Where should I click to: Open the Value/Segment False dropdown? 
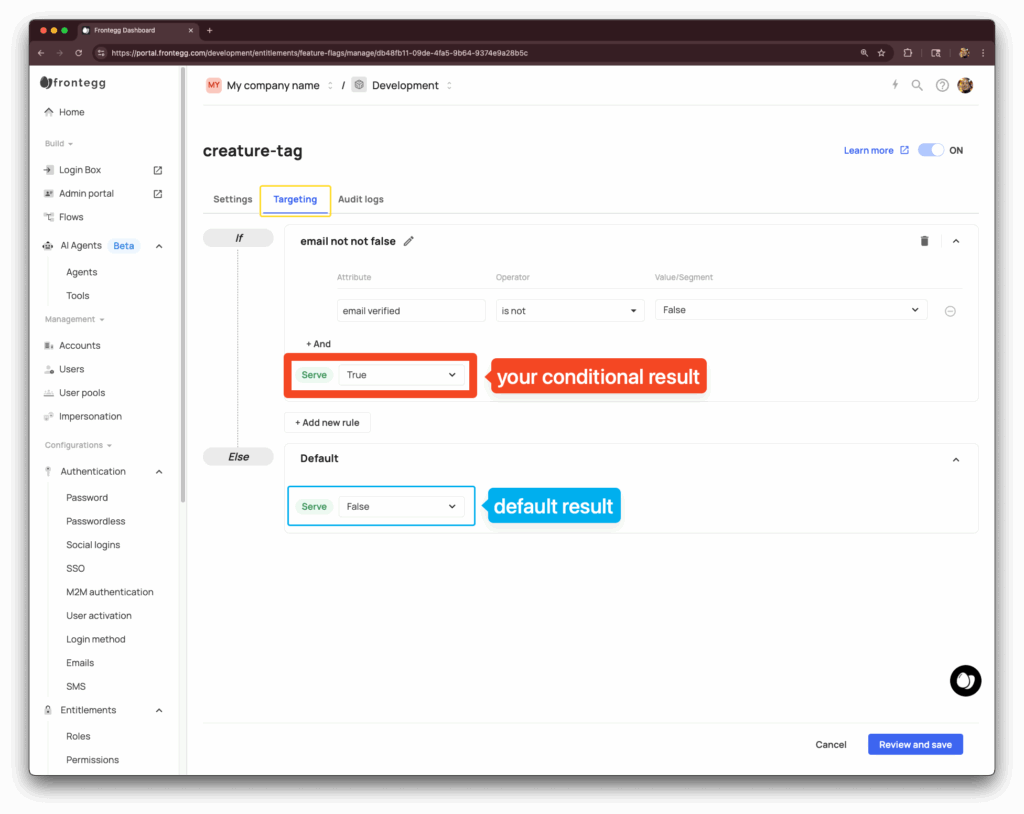pyautogui.click(x=791, y=310)
